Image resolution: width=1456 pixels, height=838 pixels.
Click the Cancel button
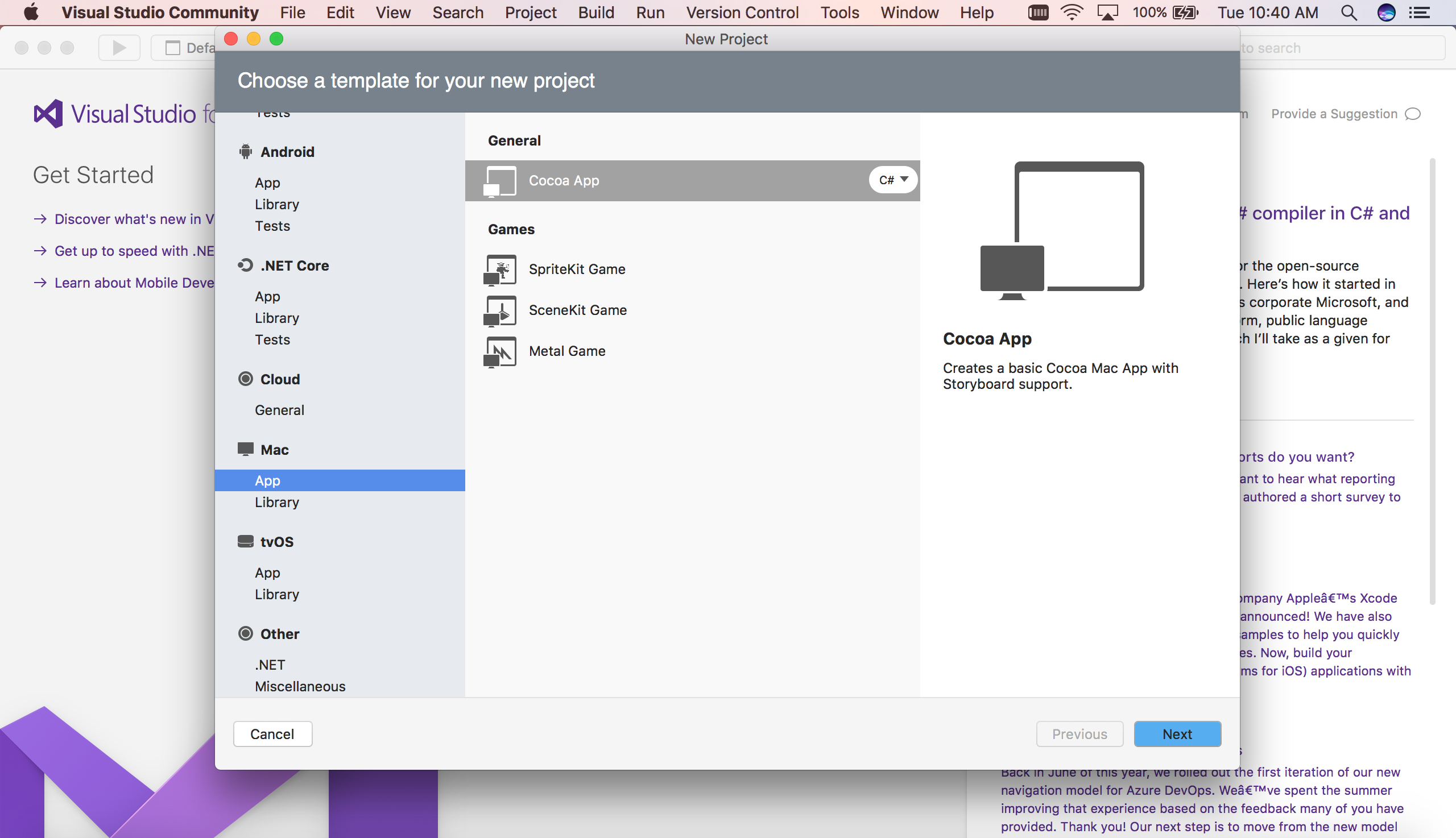272,734
